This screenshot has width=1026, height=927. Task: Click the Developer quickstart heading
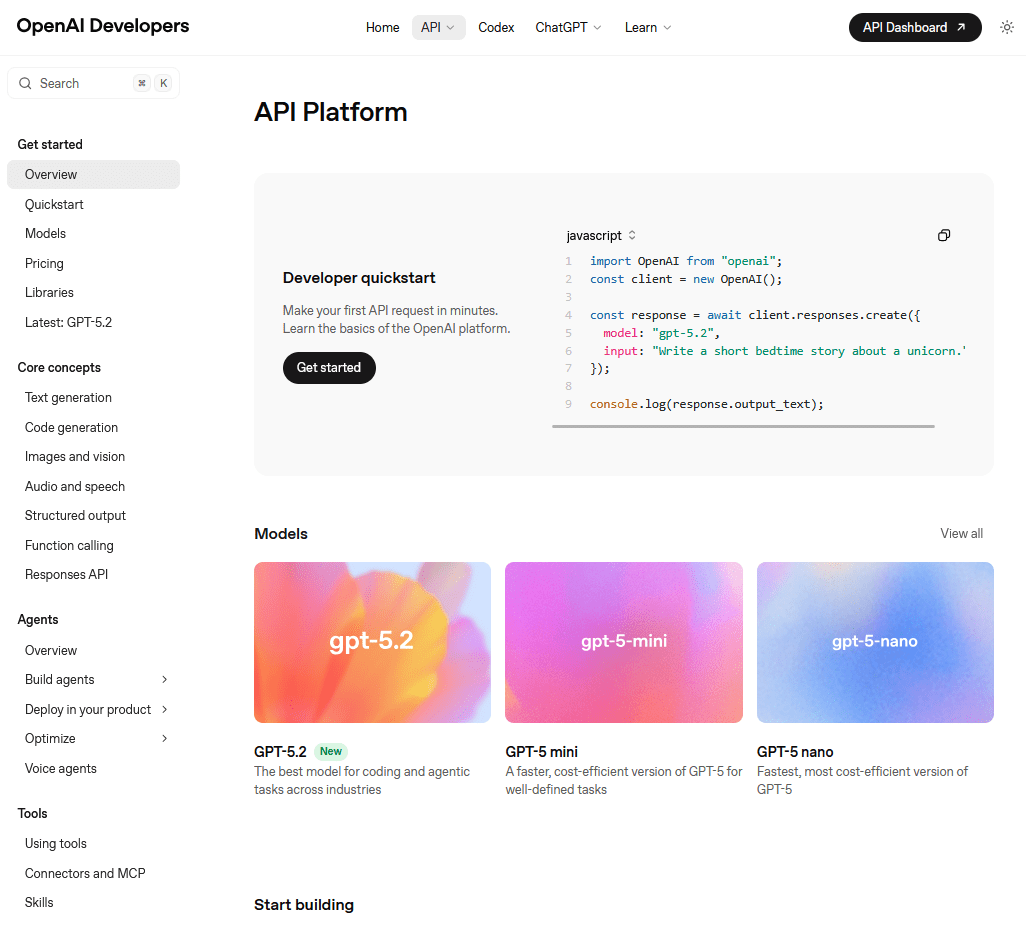pyautogui.click(x=359, y=278)
